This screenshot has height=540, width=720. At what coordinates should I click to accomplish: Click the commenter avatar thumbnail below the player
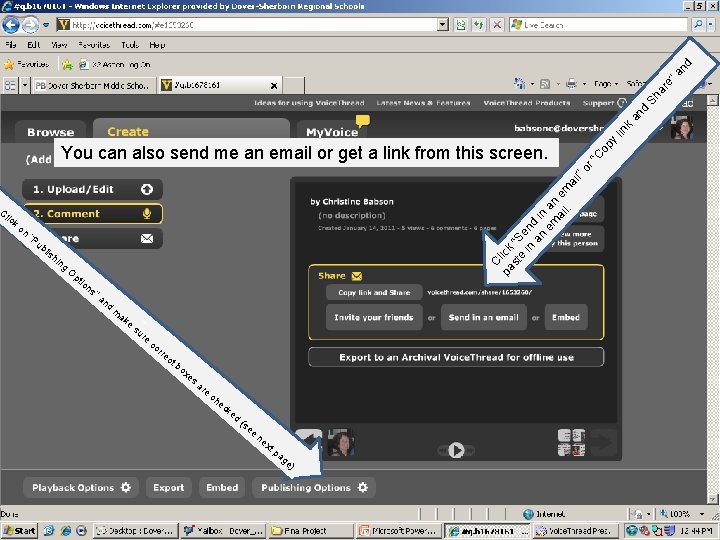pos(341,443)
